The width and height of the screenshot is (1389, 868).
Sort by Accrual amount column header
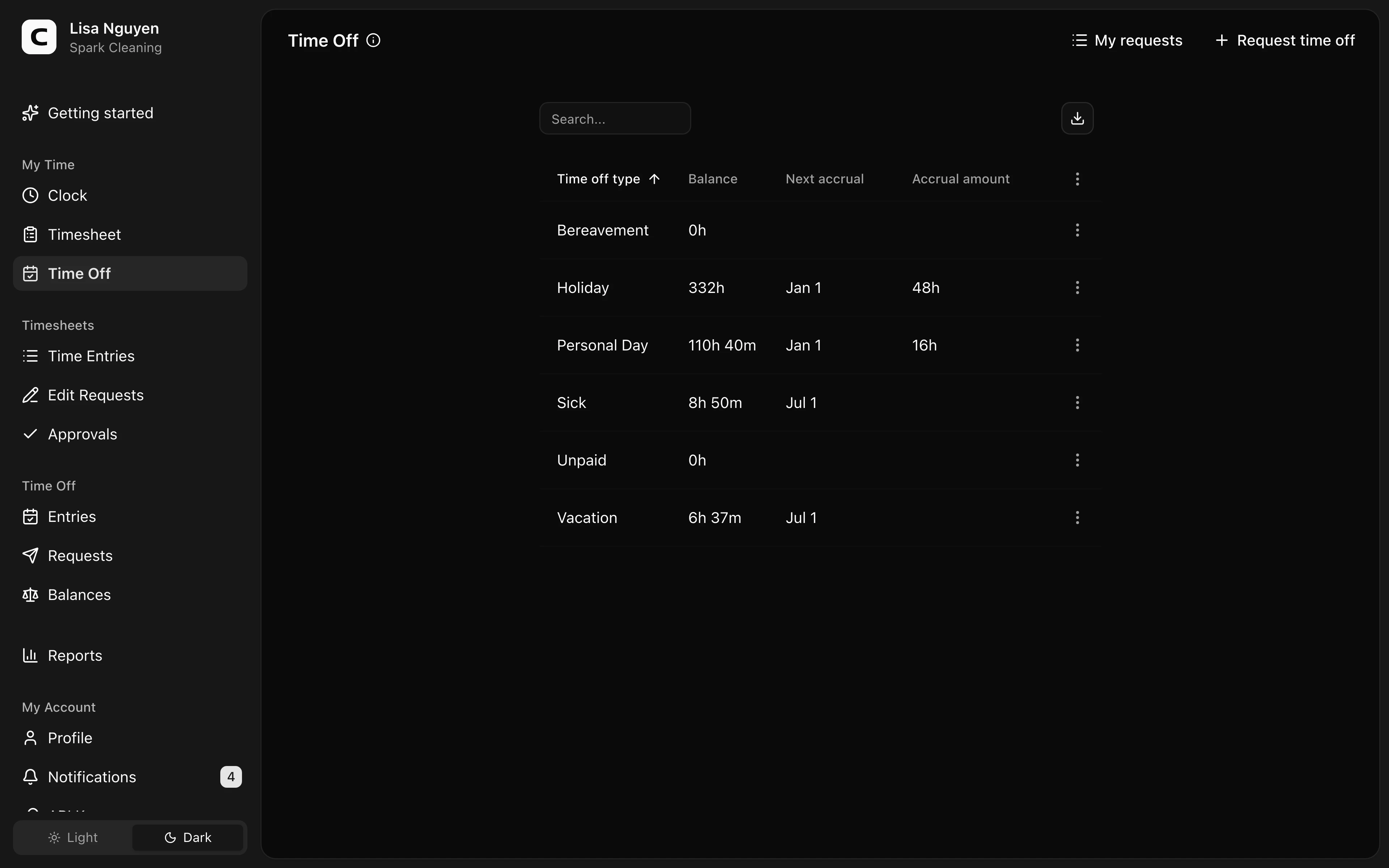pos(961,179)
